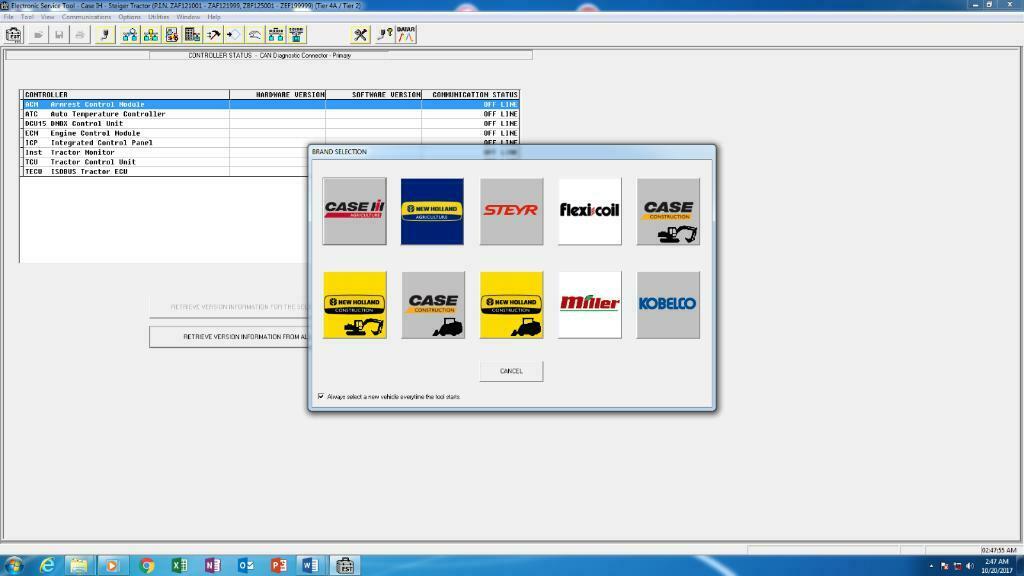Select the New Holland Agriculture brand
Viewport: 1024px width, 576px height.
coord(432,212)
